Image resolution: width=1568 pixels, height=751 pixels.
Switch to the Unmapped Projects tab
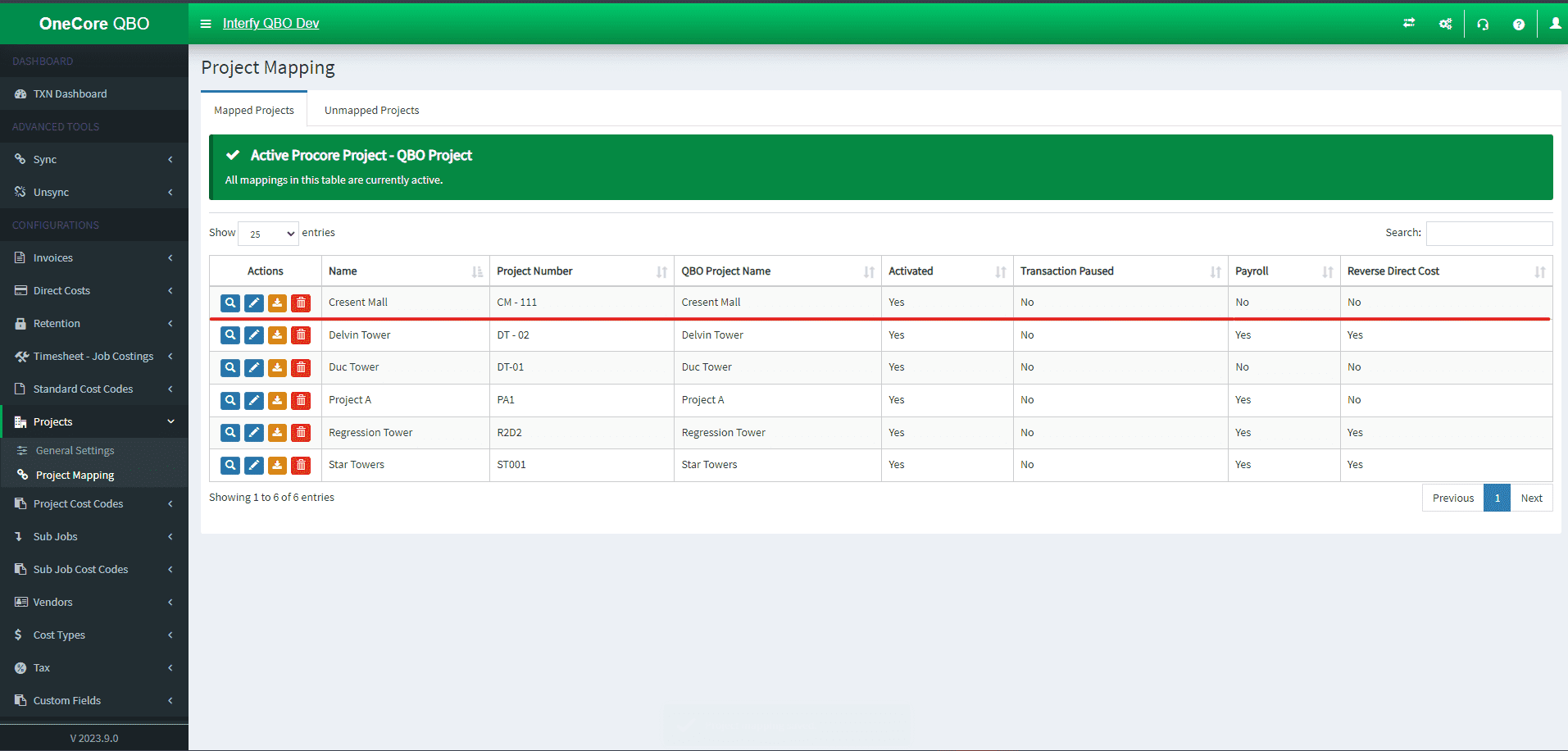370,109
